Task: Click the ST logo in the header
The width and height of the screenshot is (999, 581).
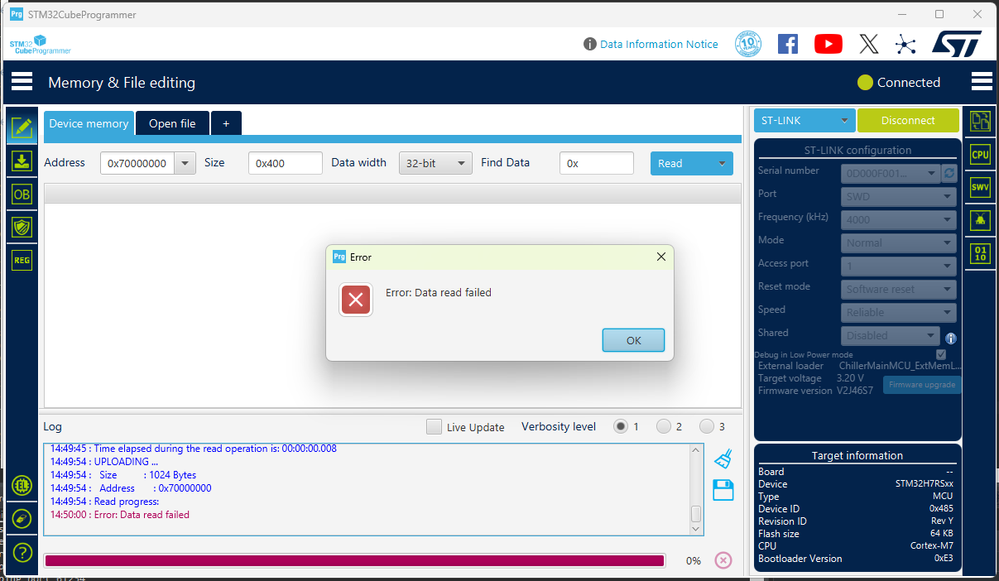Action: point(957,44)
